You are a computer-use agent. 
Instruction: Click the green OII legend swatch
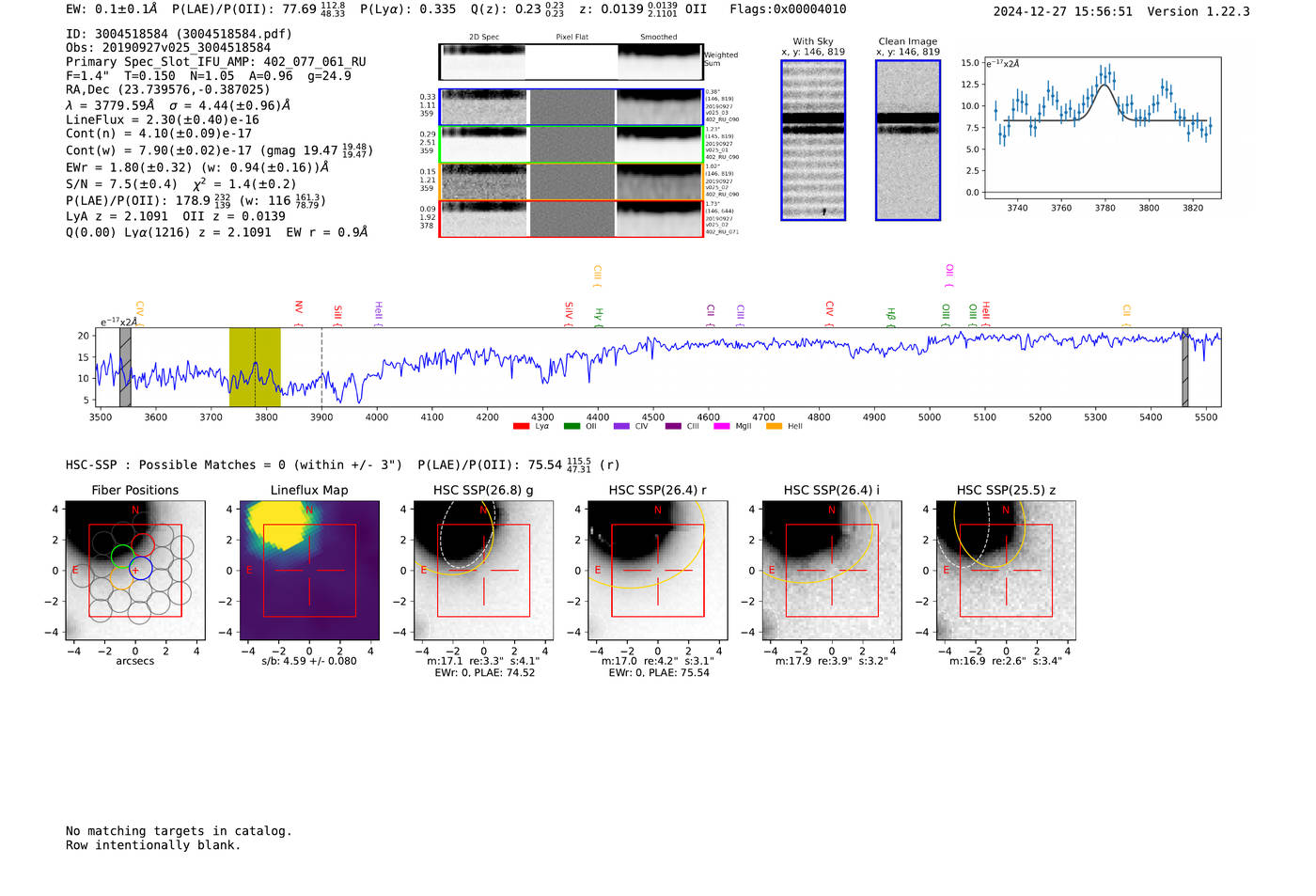click(572, 427)
